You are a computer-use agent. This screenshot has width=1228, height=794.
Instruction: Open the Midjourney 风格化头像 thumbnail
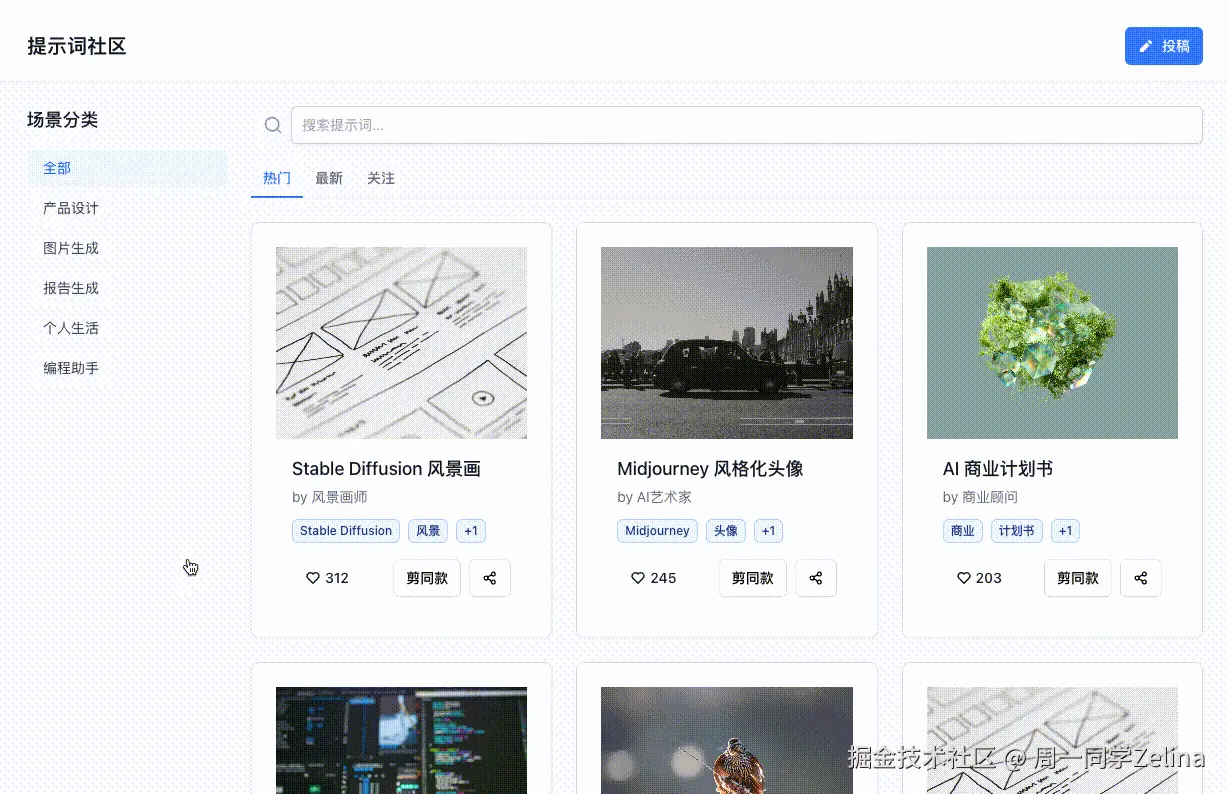[x=726, y=342]
